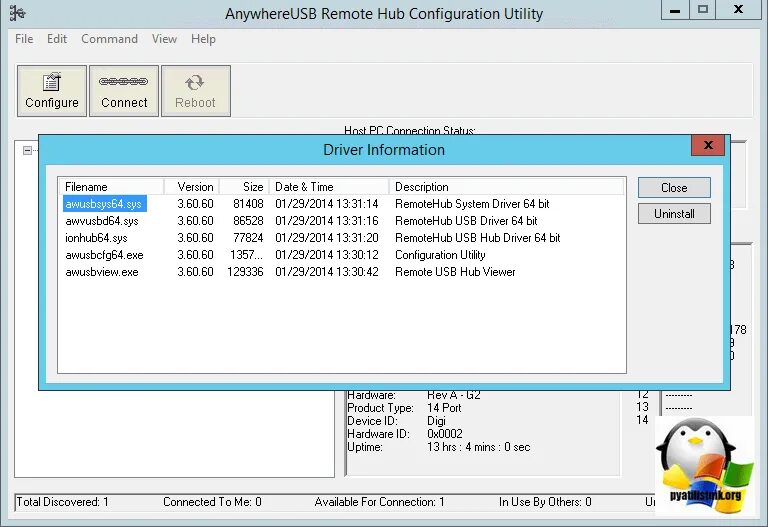Click 'Configuration Utility' description
This screenshot has height=527, width=768.
(x=440, y=255)
